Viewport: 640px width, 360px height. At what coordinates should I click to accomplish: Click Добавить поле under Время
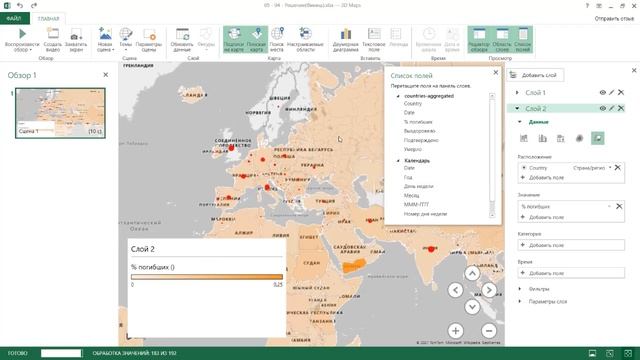(571, 273)
